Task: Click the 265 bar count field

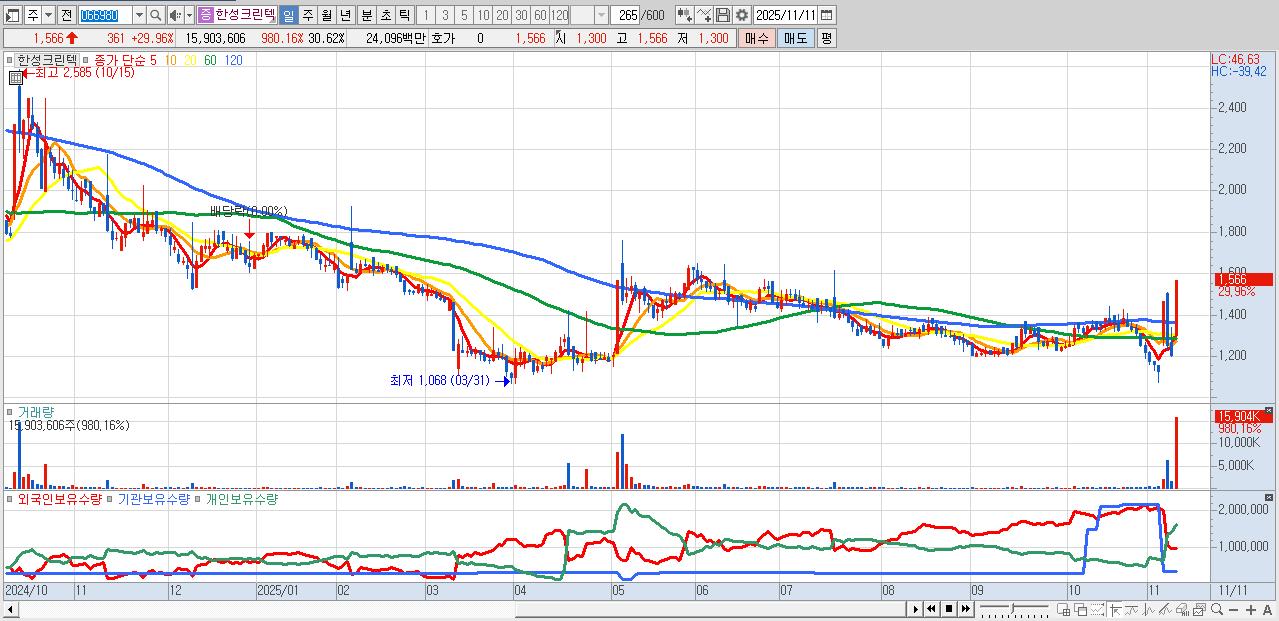Action: pos(625,15)
